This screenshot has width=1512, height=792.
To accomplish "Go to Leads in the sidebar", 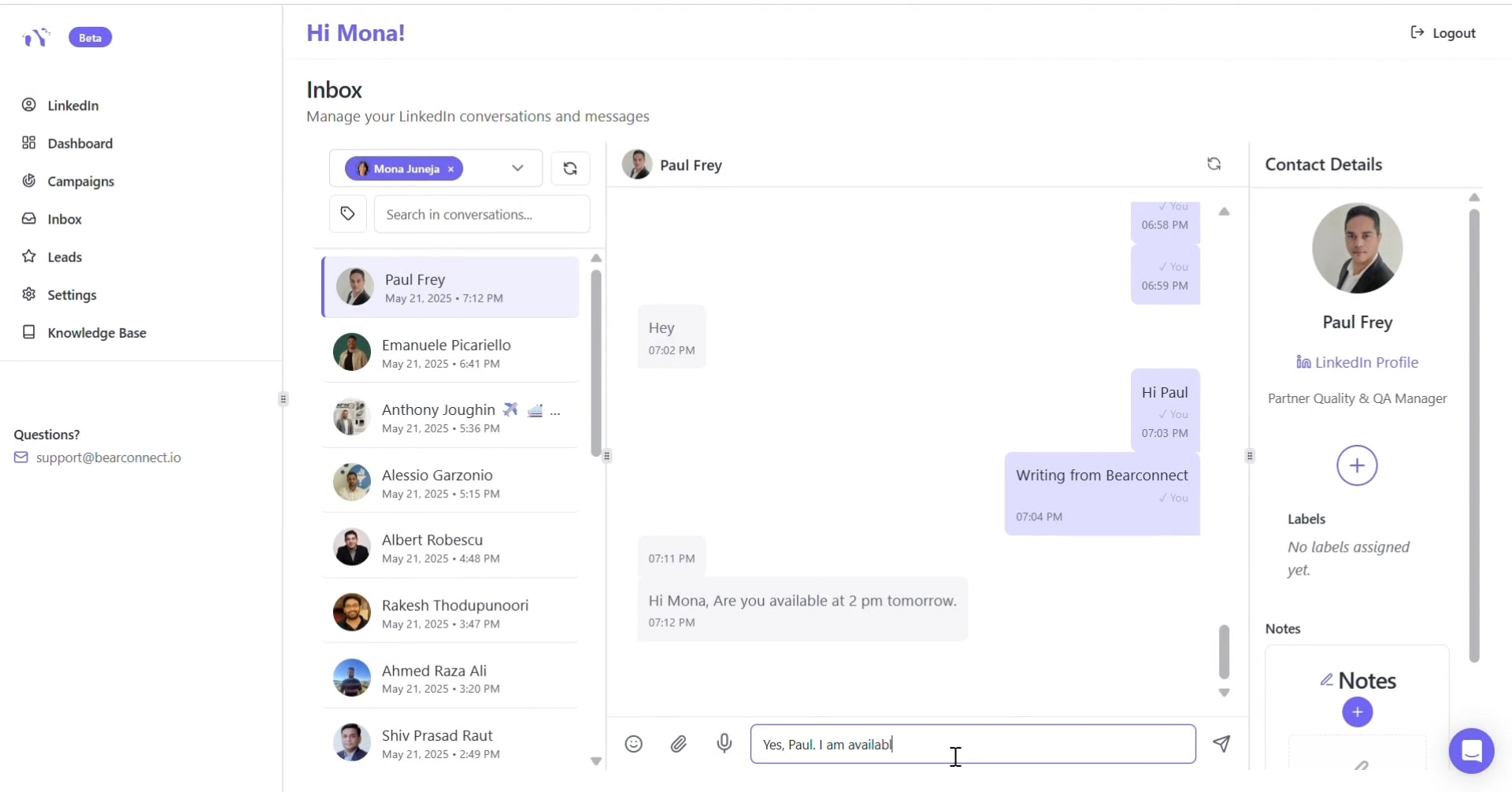I will click(x=65, y=257).
